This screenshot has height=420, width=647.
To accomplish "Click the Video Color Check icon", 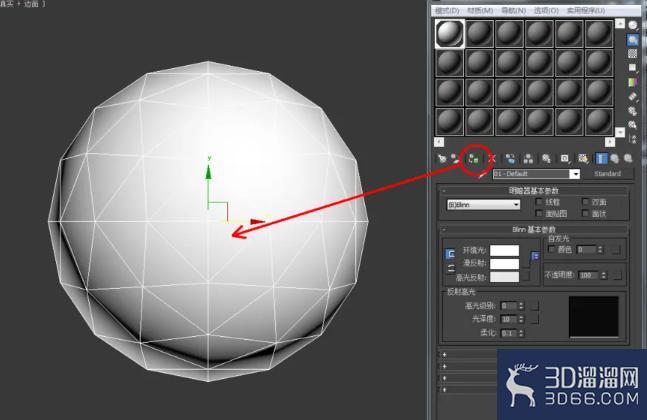I will [633, 82].
